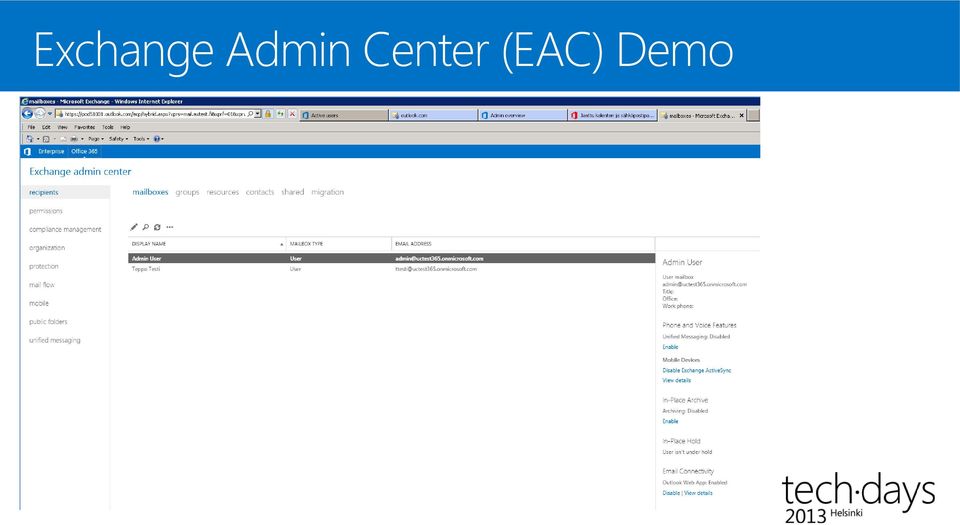
Task: Open the new tab button in the tab strip
Action: (754, 115)
